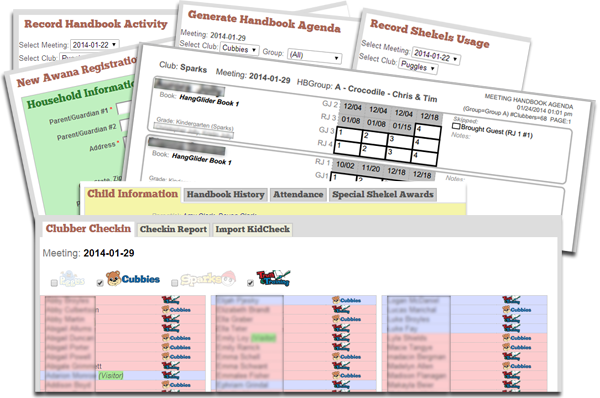Click the Cubbies icon in Macie Tangua's row
This screenshot has width=600, height=398.
[x=517, y=347]
